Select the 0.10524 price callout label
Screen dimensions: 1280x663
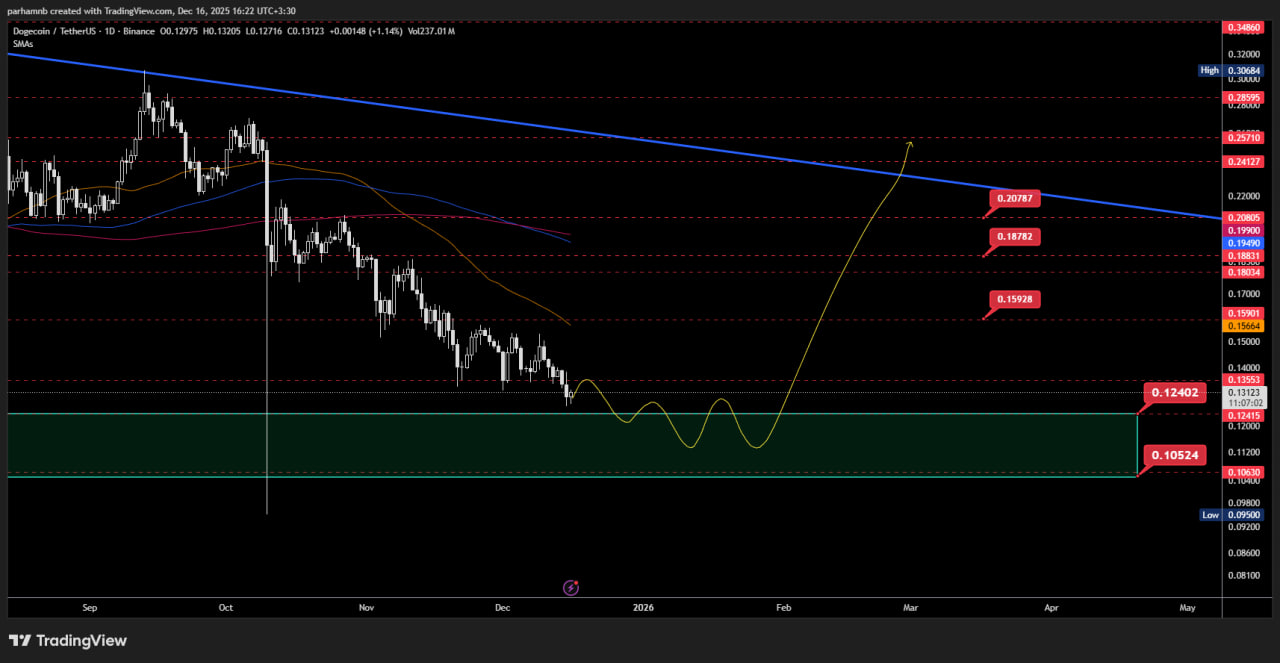[1175, 455]
